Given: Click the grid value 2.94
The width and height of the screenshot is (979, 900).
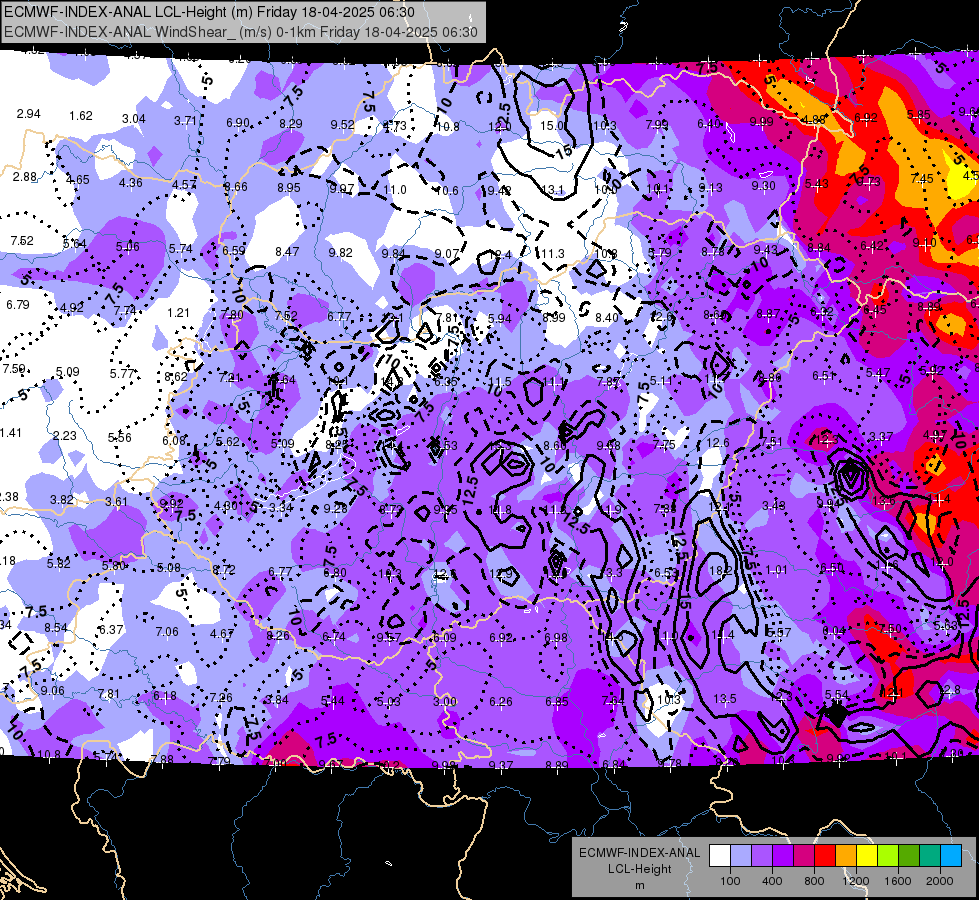Looking at the screenshot, I should pyautogui.click(x=29, y=114).
